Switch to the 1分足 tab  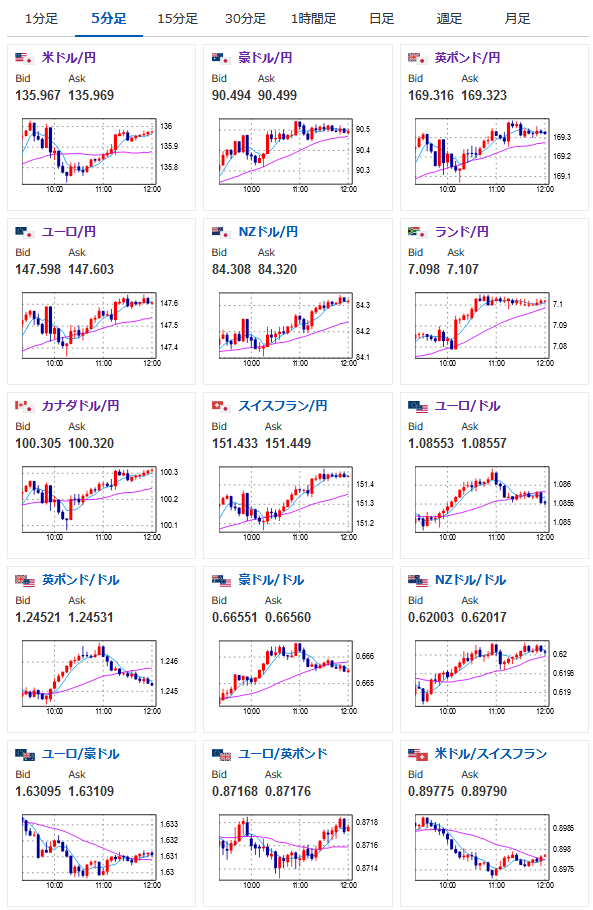point(41,19)
